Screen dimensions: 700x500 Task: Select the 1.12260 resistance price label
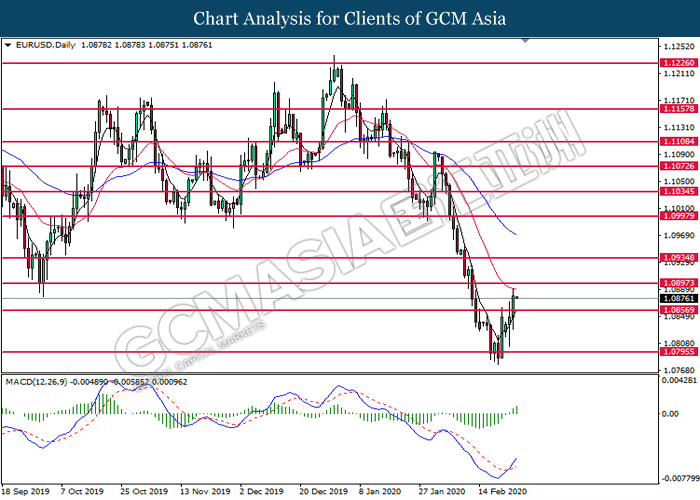coord(678,63)
